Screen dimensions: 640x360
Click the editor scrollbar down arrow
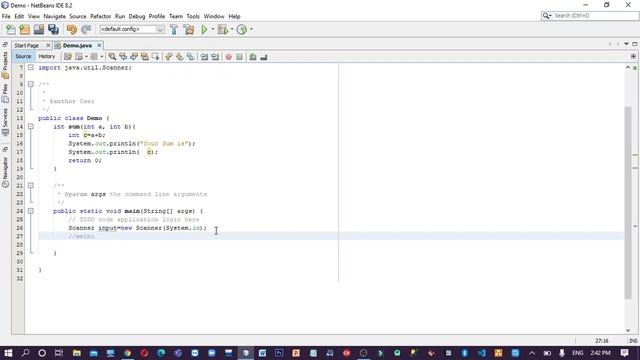(628, 330)
